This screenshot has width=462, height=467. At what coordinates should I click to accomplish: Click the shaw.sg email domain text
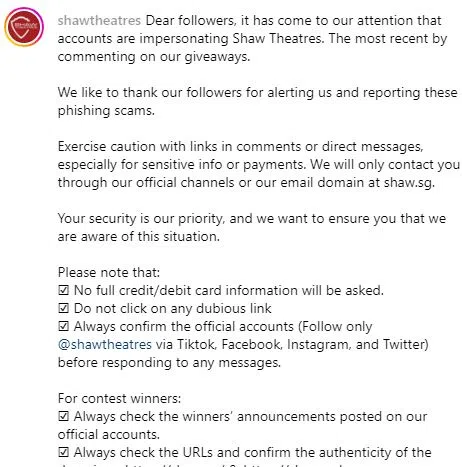pos(409,182)
